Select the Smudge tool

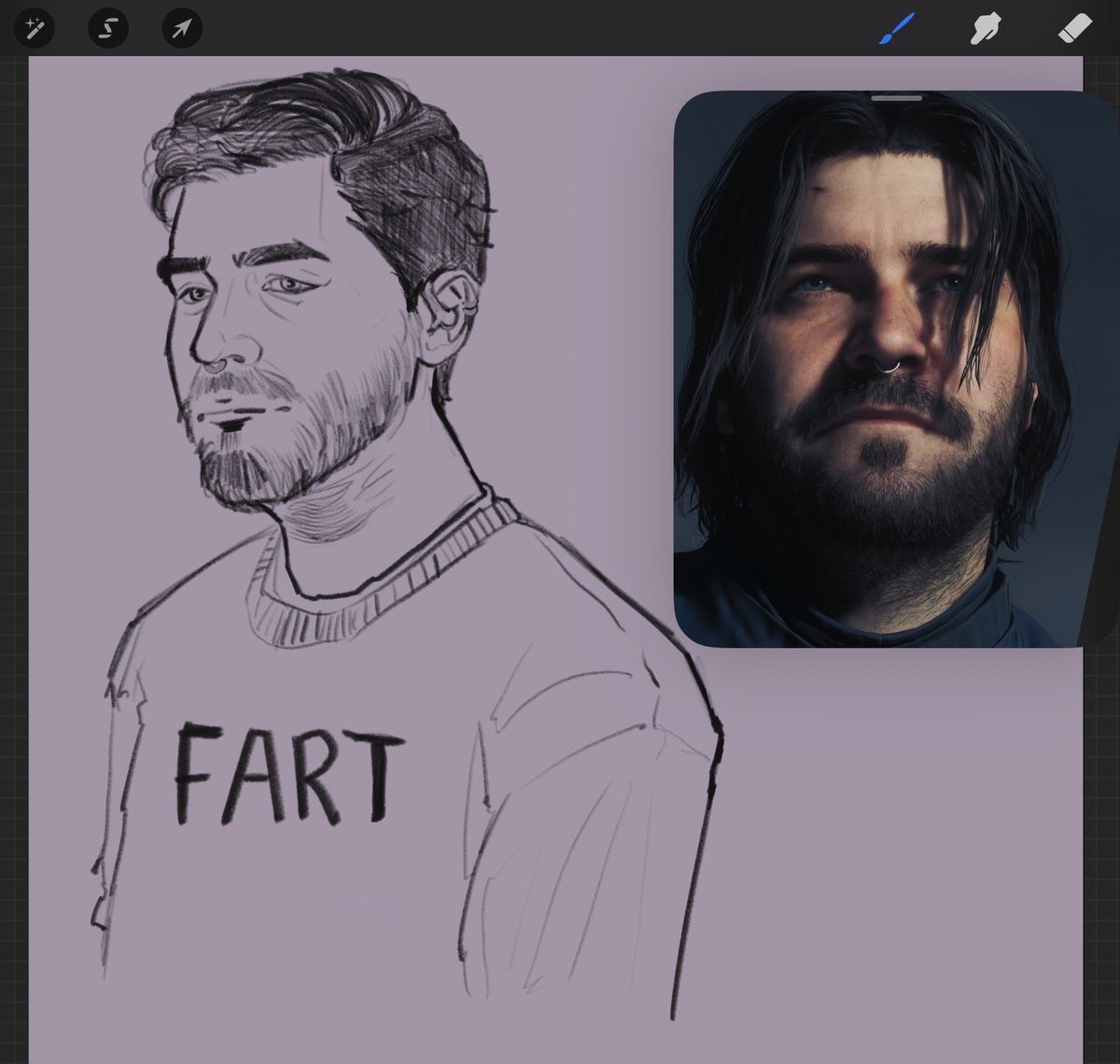986,29
